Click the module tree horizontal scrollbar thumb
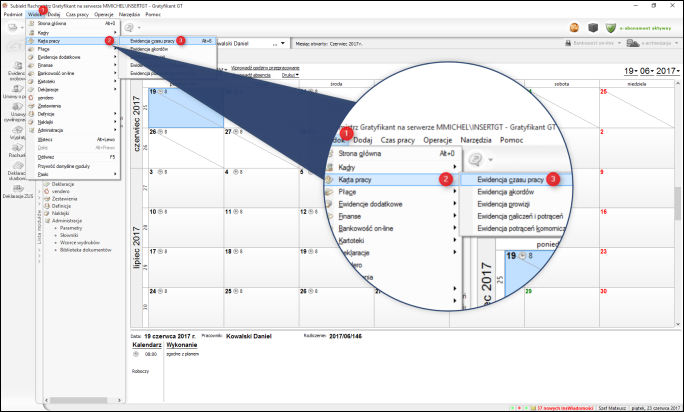This screenshot has height=412, width=684. [79, 400]
